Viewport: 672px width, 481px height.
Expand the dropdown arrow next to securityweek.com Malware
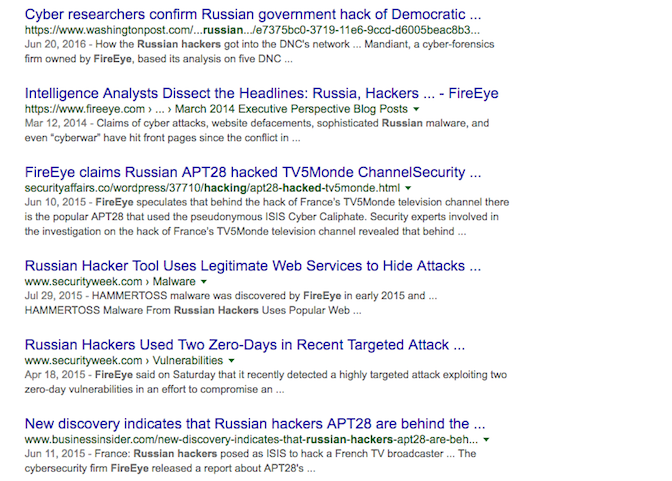204,282
